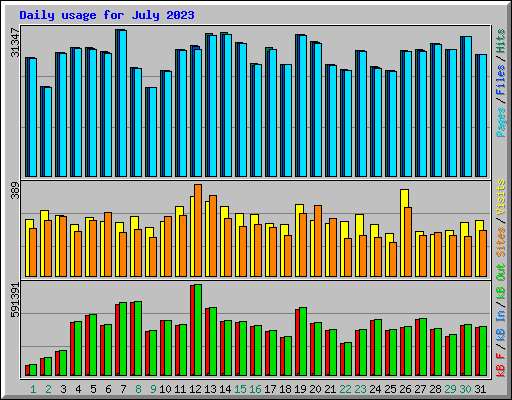Click day label 11 on the x-axis

[x=180, y=389]
